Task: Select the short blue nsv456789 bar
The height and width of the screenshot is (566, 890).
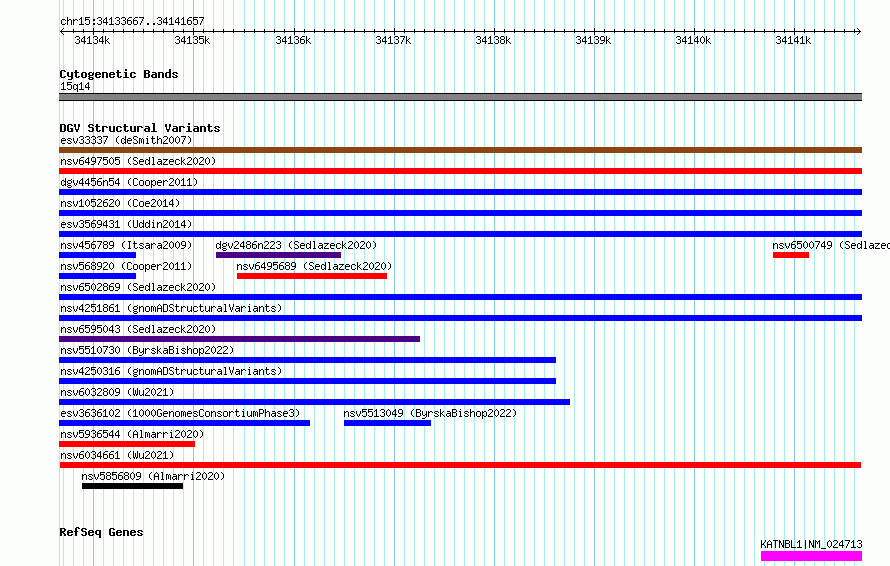Action: [98, 255]
